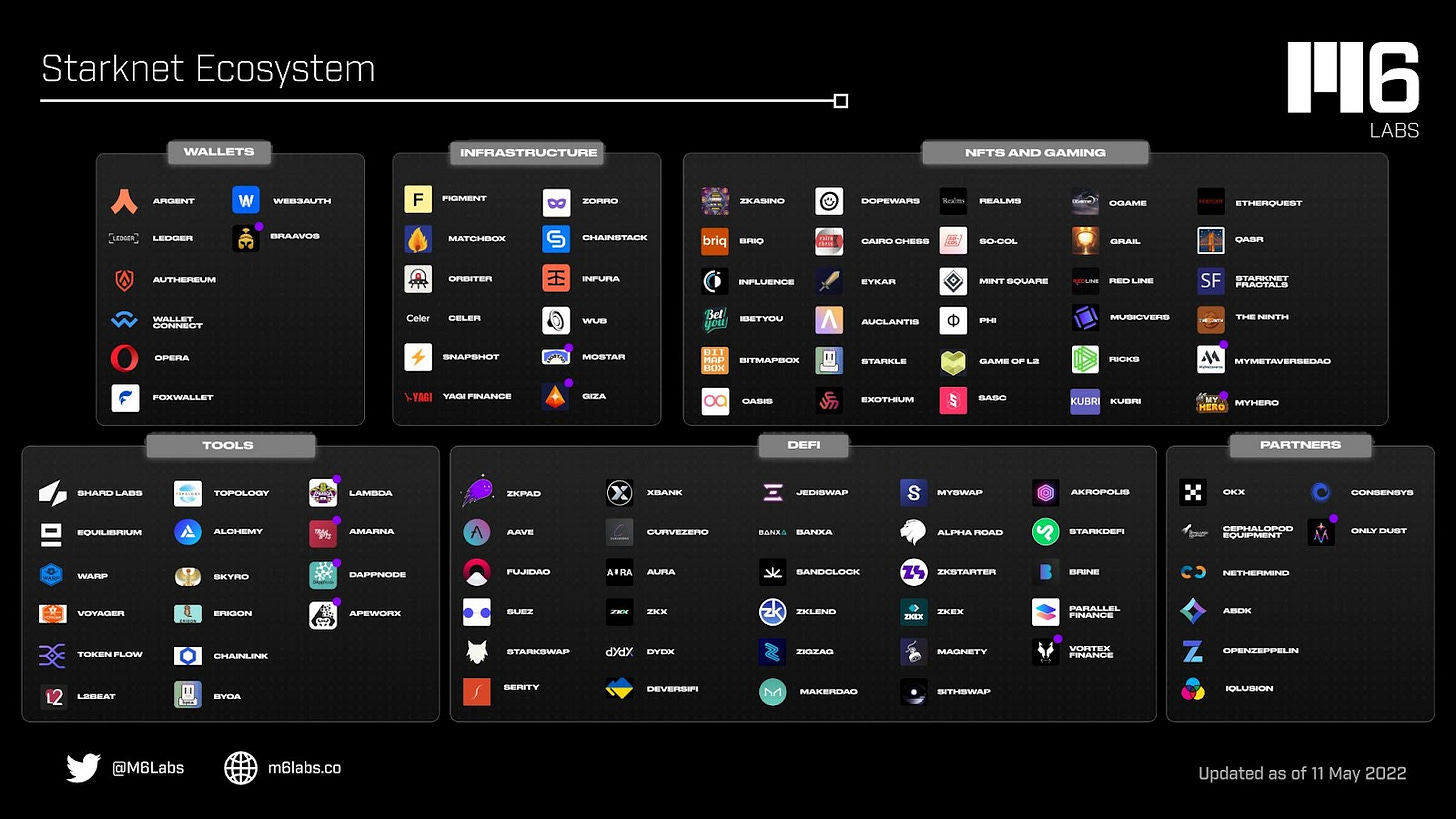Select the FoxWallet icon

pos(125,397)
